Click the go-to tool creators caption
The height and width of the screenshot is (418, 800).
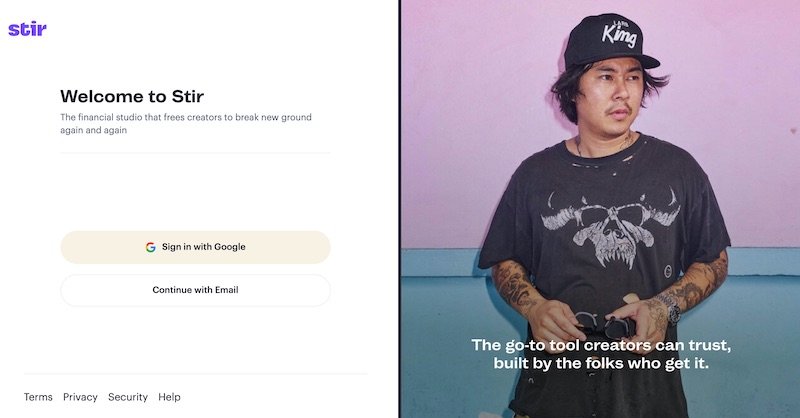point(601,354)
